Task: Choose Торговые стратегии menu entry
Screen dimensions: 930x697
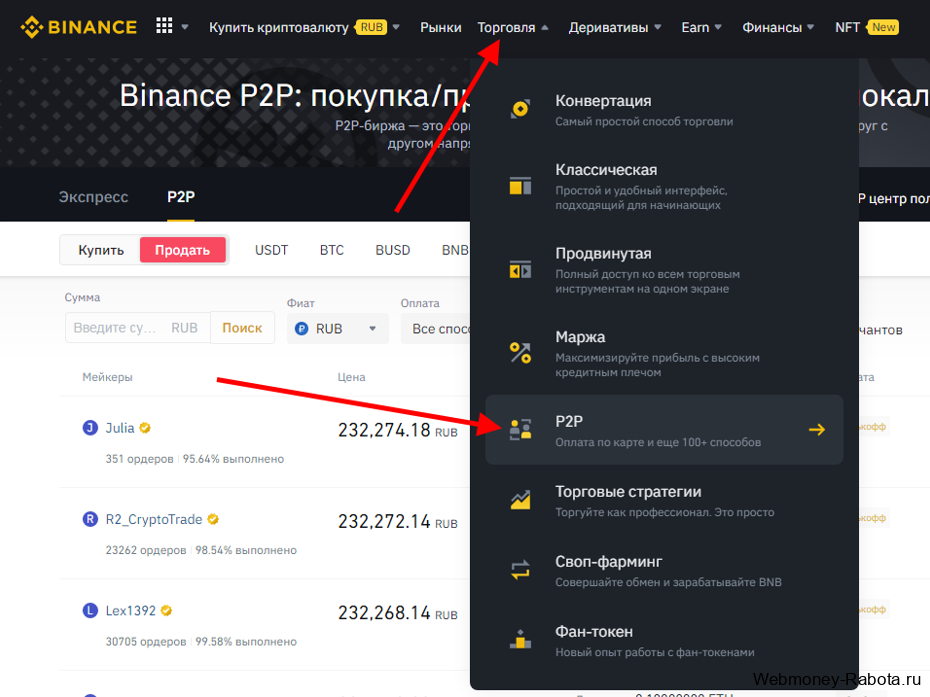Action: click(x=664, y=500)
